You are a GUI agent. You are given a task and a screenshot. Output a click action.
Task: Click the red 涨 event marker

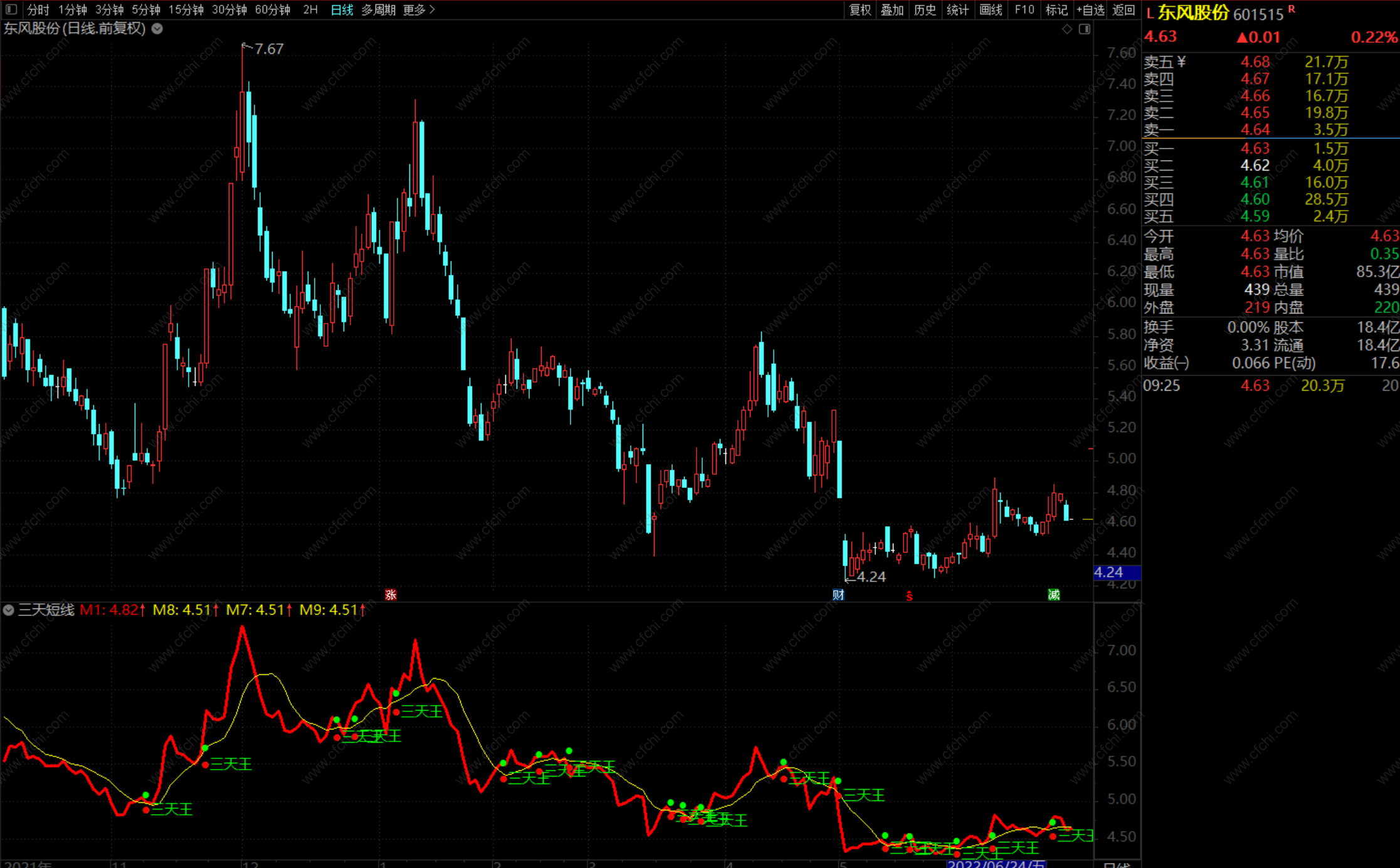[x=391, y=595]
